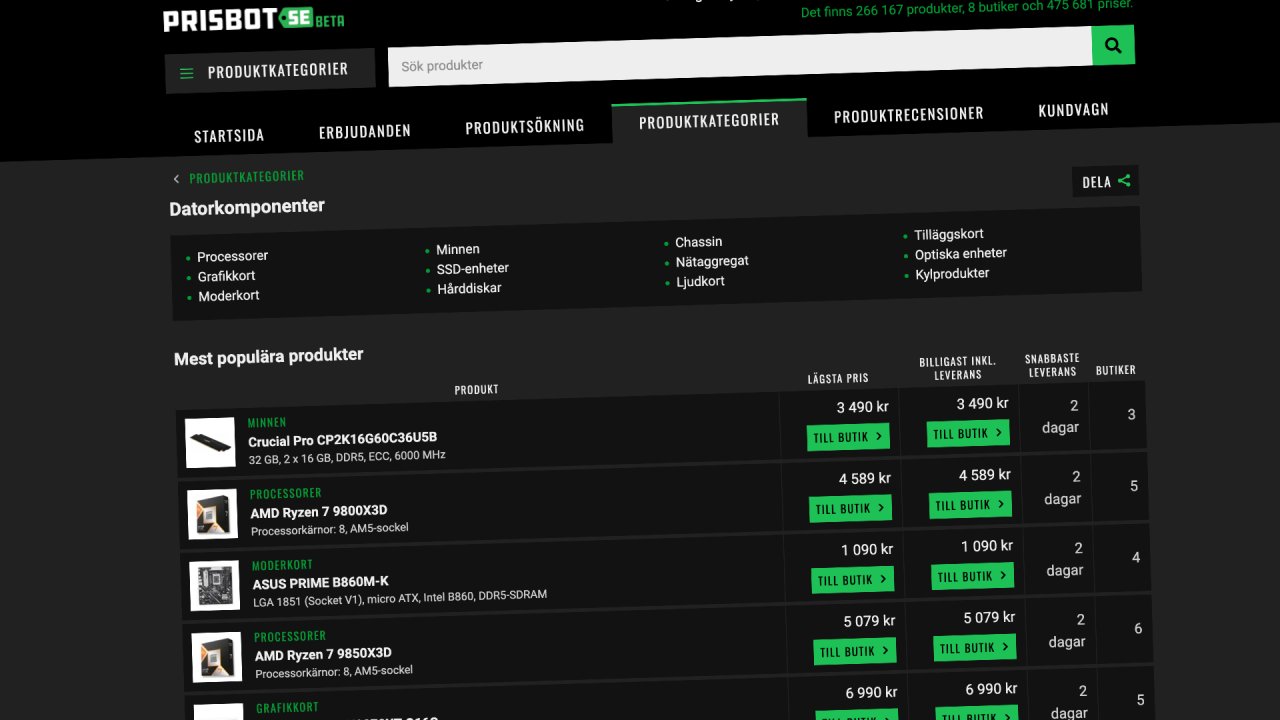Open the Crucial Pro CP2K16G60C36U5B product
The width and height of the screenshot is (1280, 720).
click(x=343, y=439)
